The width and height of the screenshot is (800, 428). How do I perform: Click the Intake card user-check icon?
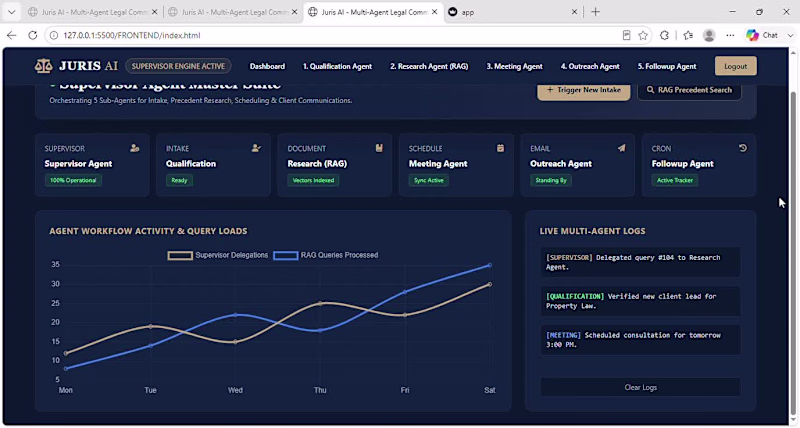pyautogui.click(x=256, y=148)
